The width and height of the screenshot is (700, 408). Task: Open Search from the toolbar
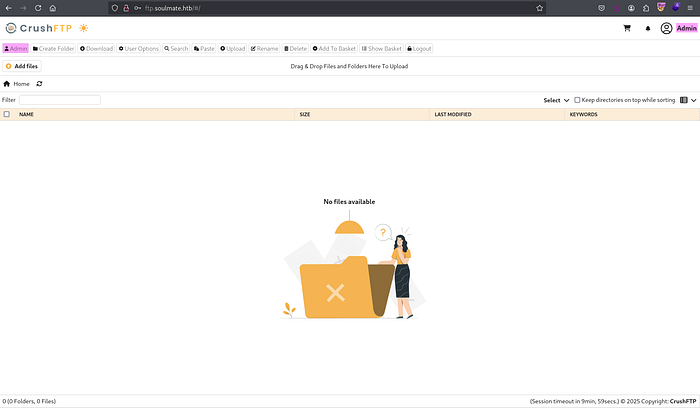point(176,48)
